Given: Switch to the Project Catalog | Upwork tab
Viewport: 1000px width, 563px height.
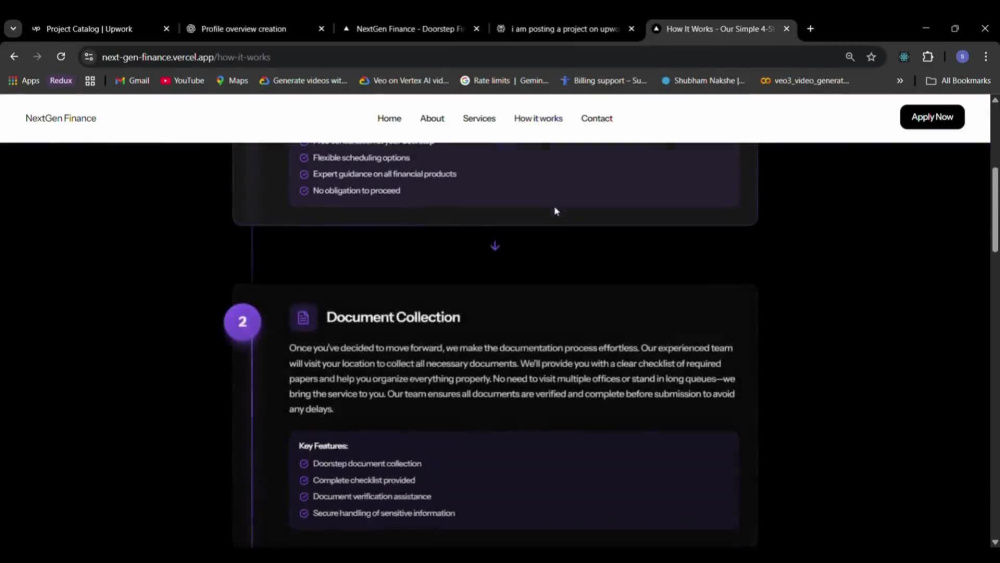Looking at the screenshot, I should coord(89,29).
